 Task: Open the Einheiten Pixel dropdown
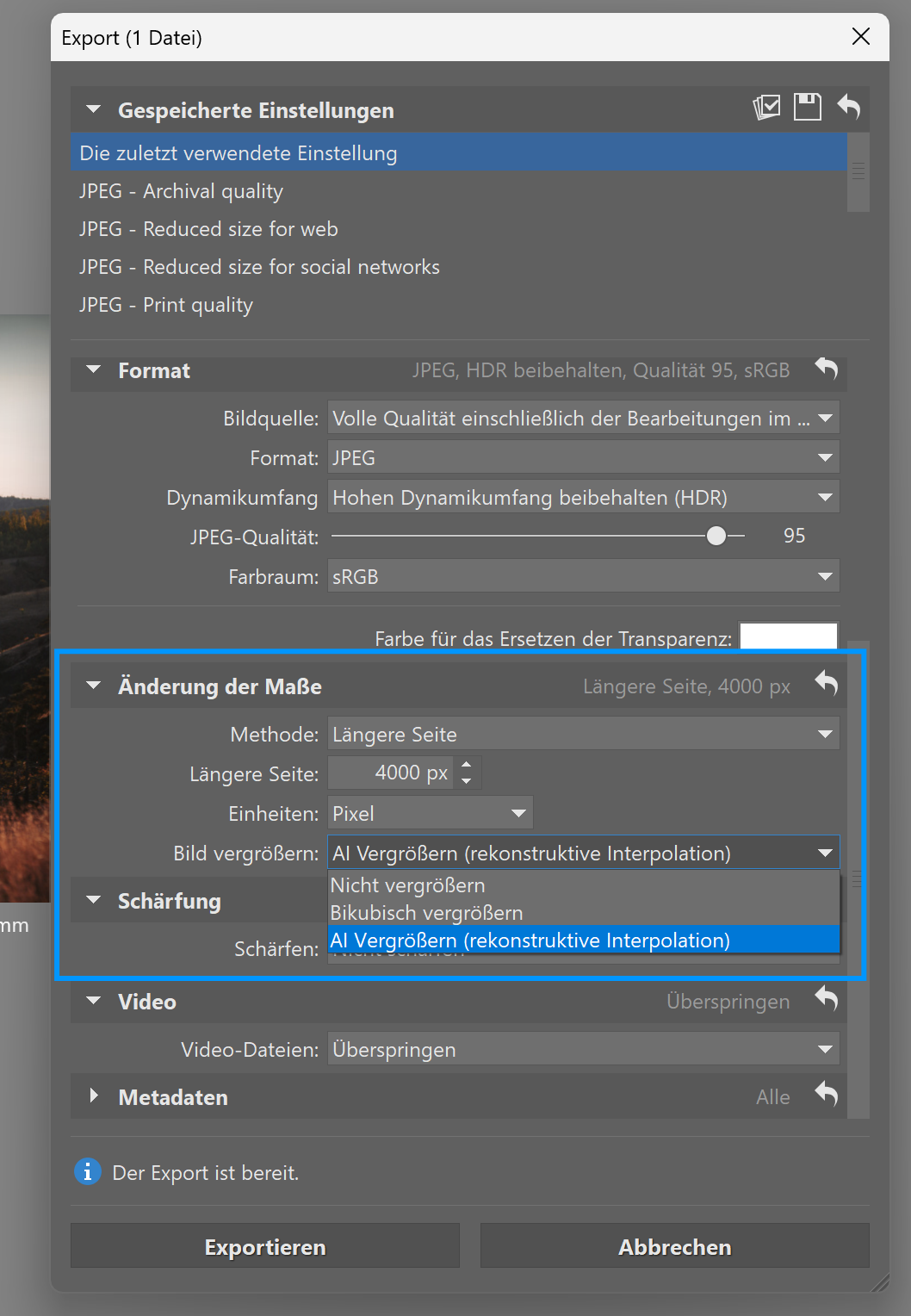point(430,813)
